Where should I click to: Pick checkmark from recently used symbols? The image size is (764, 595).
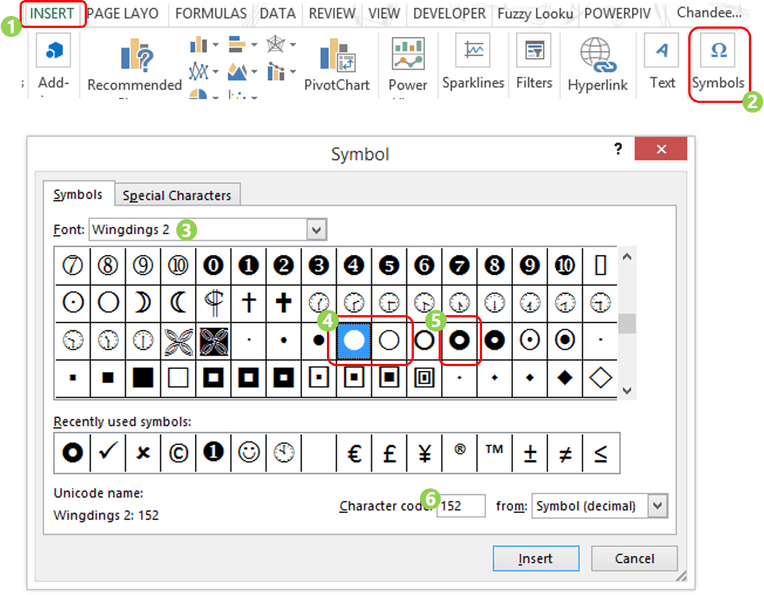coord(108,453)
